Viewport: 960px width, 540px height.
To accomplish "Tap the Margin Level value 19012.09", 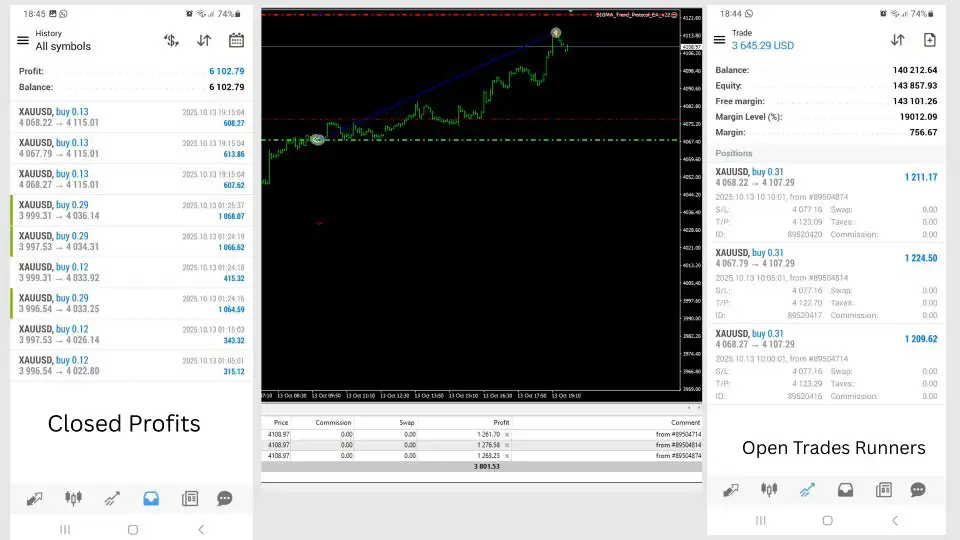I will point(918,116).
